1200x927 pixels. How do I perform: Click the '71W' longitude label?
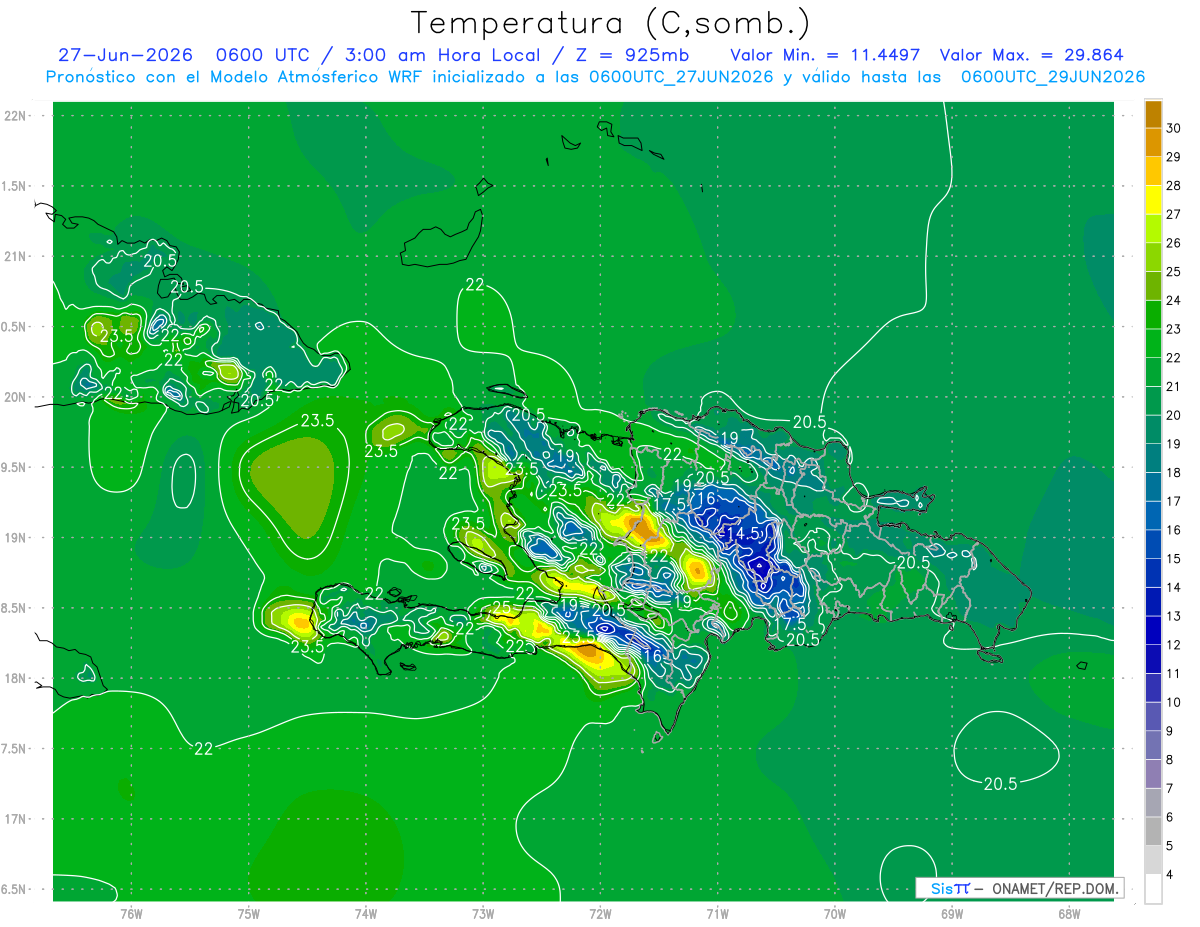coord(717,913)
